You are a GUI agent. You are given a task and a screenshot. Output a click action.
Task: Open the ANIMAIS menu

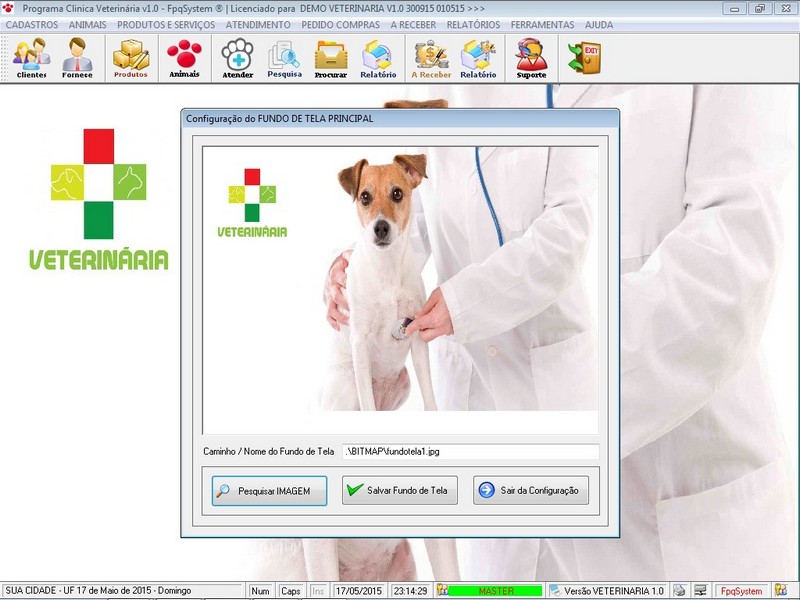88,25
